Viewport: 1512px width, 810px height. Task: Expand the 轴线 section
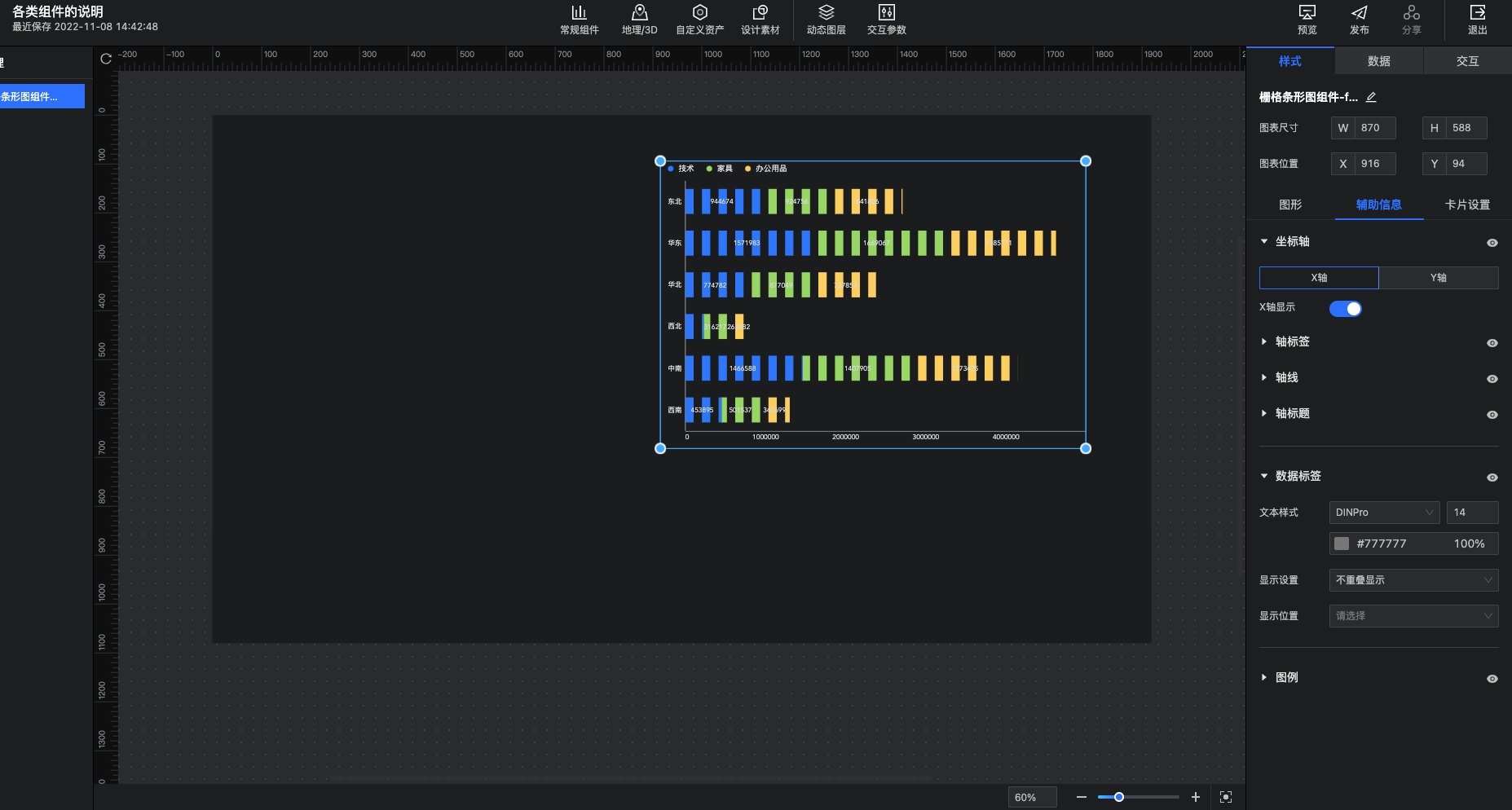click(1264, 377)
